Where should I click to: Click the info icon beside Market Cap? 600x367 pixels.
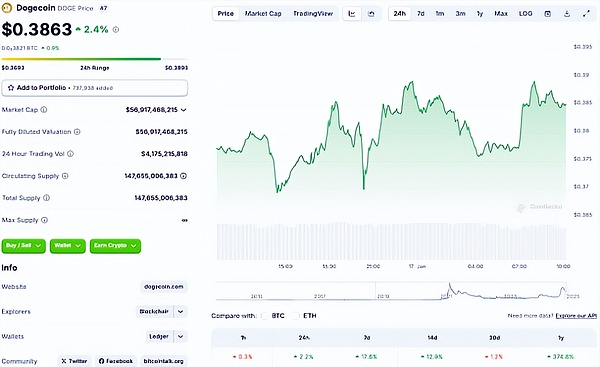[44, 110]
